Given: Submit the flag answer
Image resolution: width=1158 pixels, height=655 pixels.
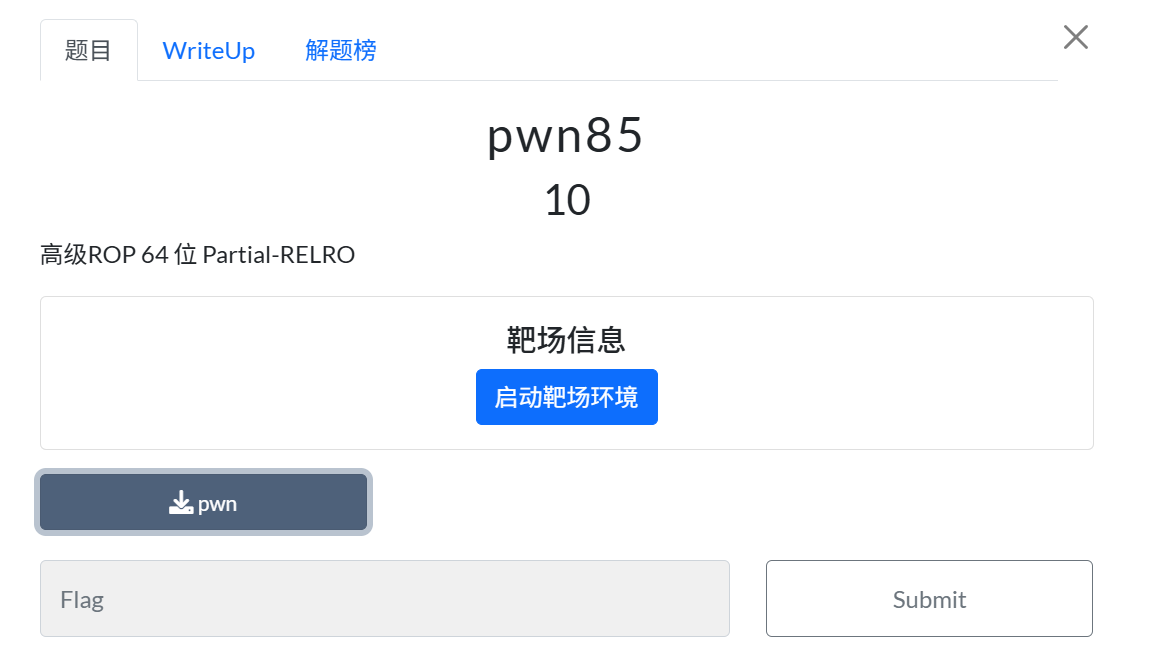Looking at the screenshot, I should click(x=928, y=598).
